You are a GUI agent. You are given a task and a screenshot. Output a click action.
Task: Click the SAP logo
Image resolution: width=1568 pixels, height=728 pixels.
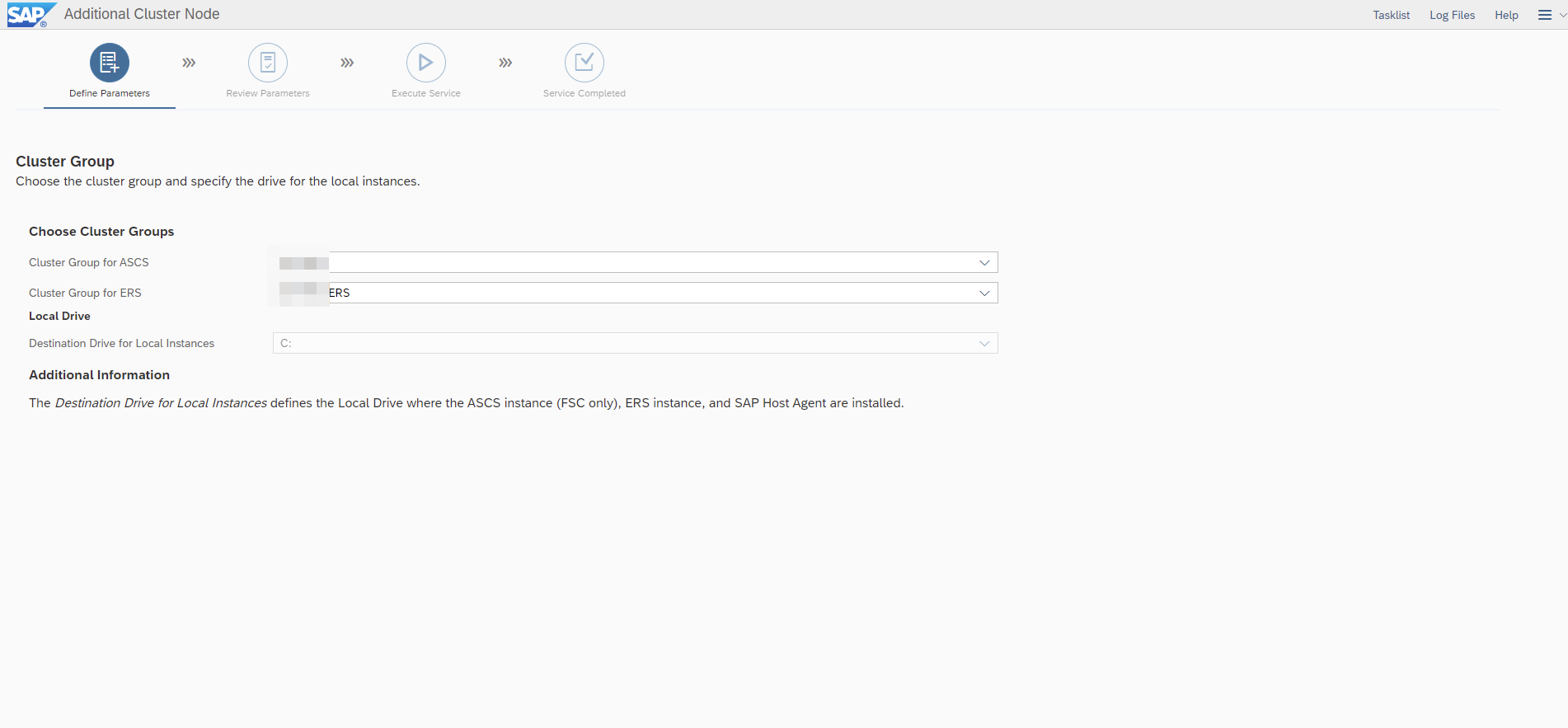pyautogui.click(x=31, y=15)
